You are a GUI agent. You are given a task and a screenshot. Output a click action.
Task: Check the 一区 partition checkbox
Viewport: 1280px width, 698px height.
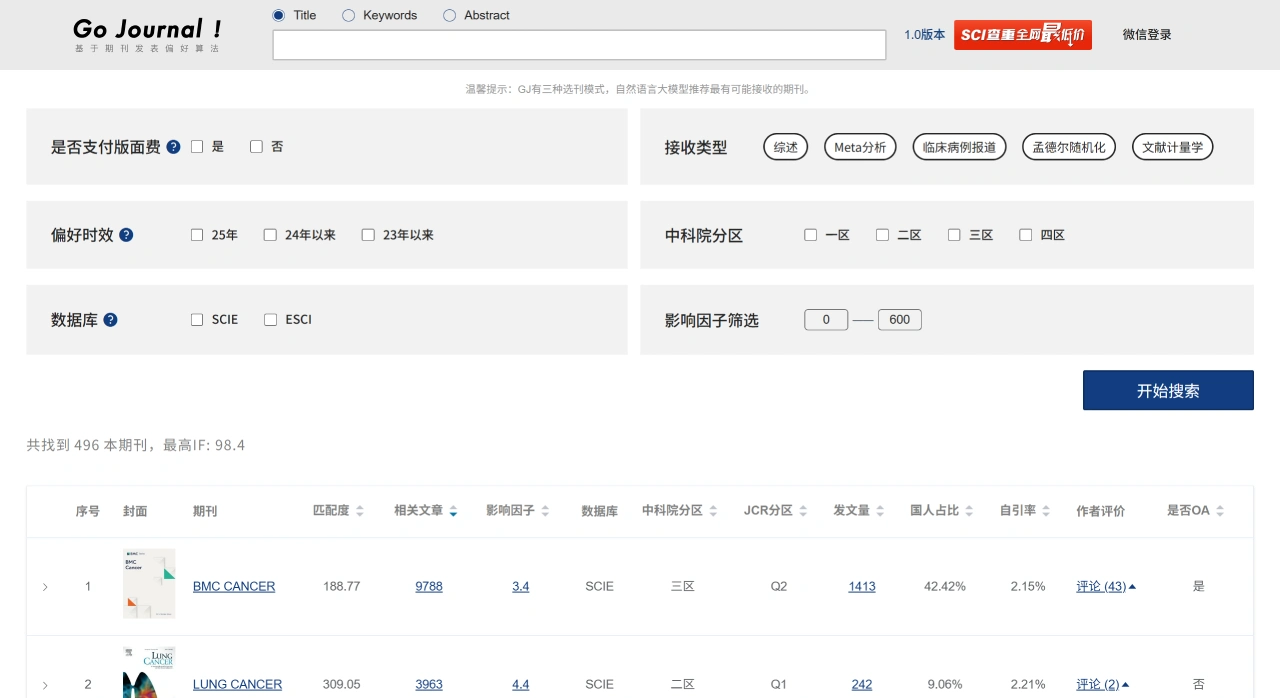810,235
